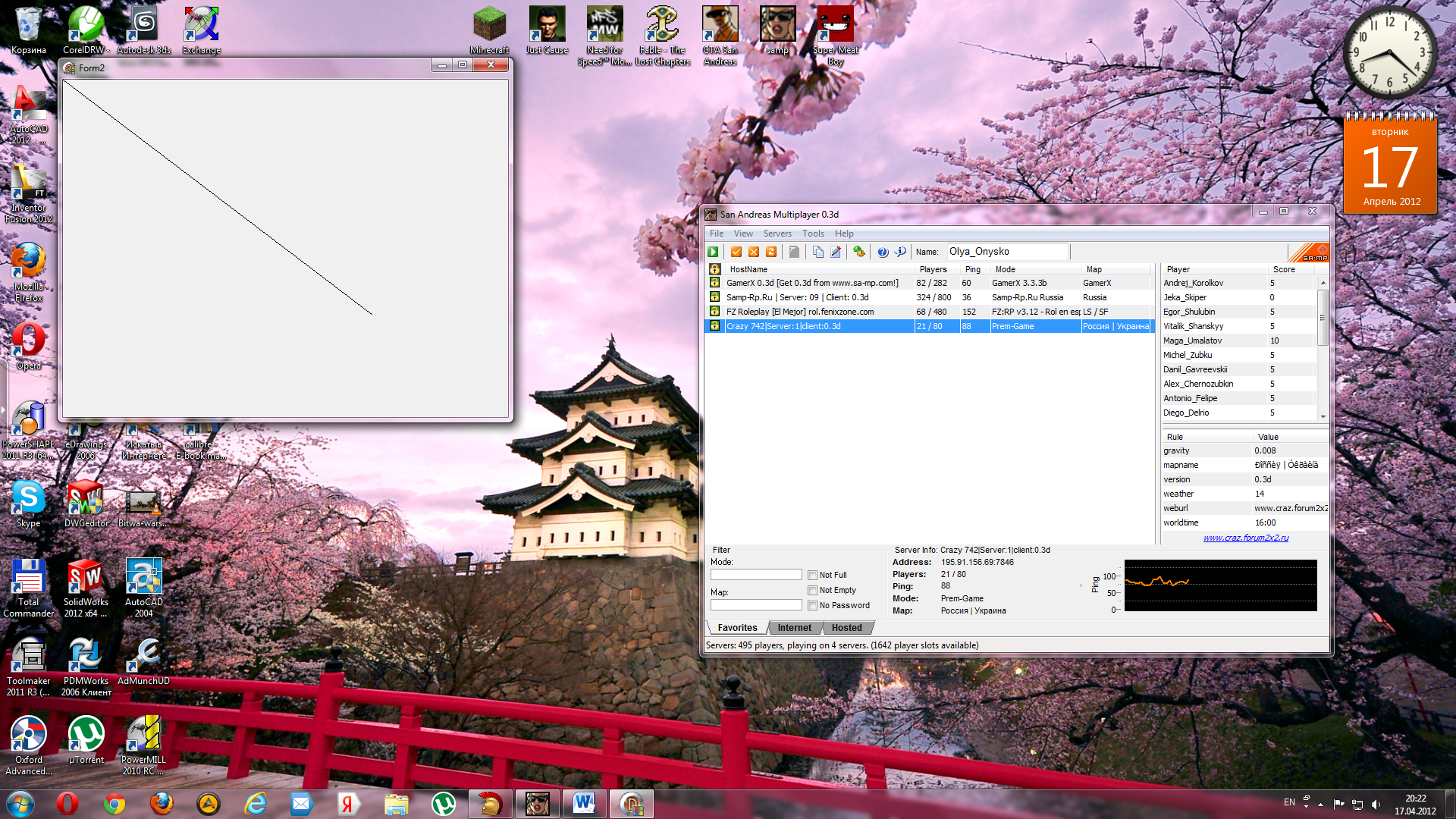The image size is (1456, 819).
Task: Click the blue question mark Help icon
Action: point(883,252)
